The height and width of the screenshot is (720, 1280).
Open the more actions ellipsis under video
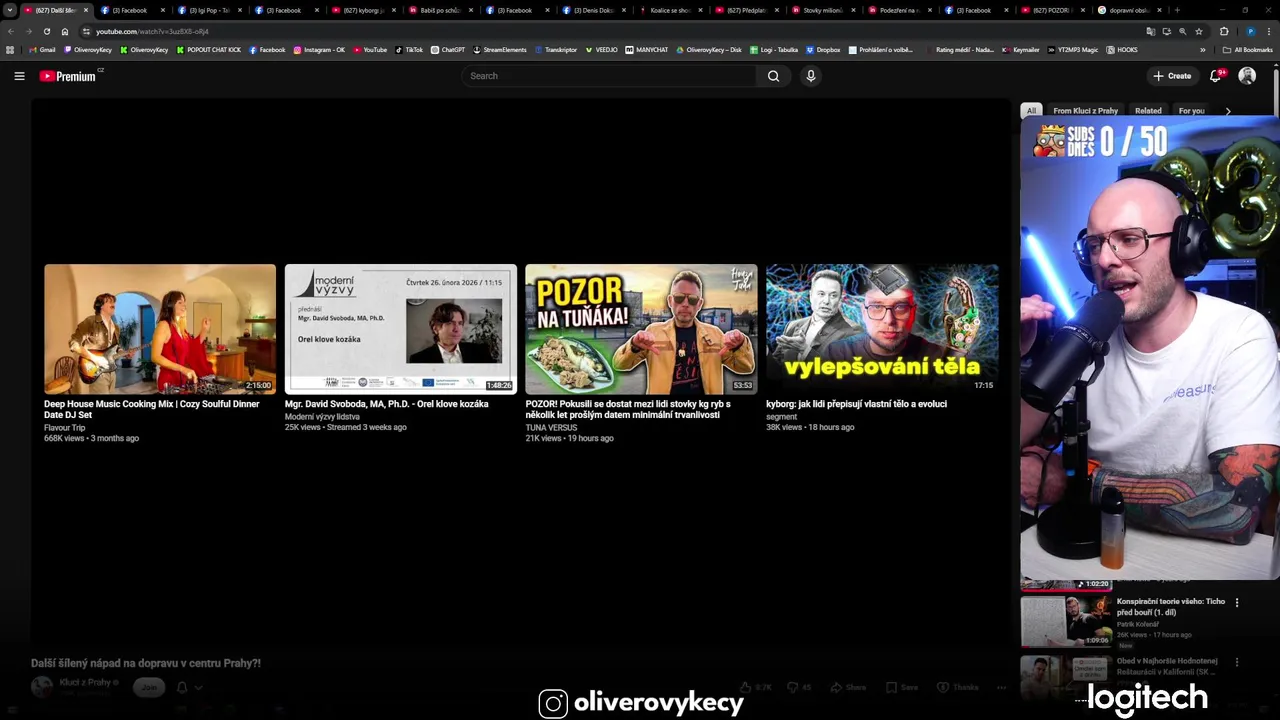click(x=1001, y=687)
